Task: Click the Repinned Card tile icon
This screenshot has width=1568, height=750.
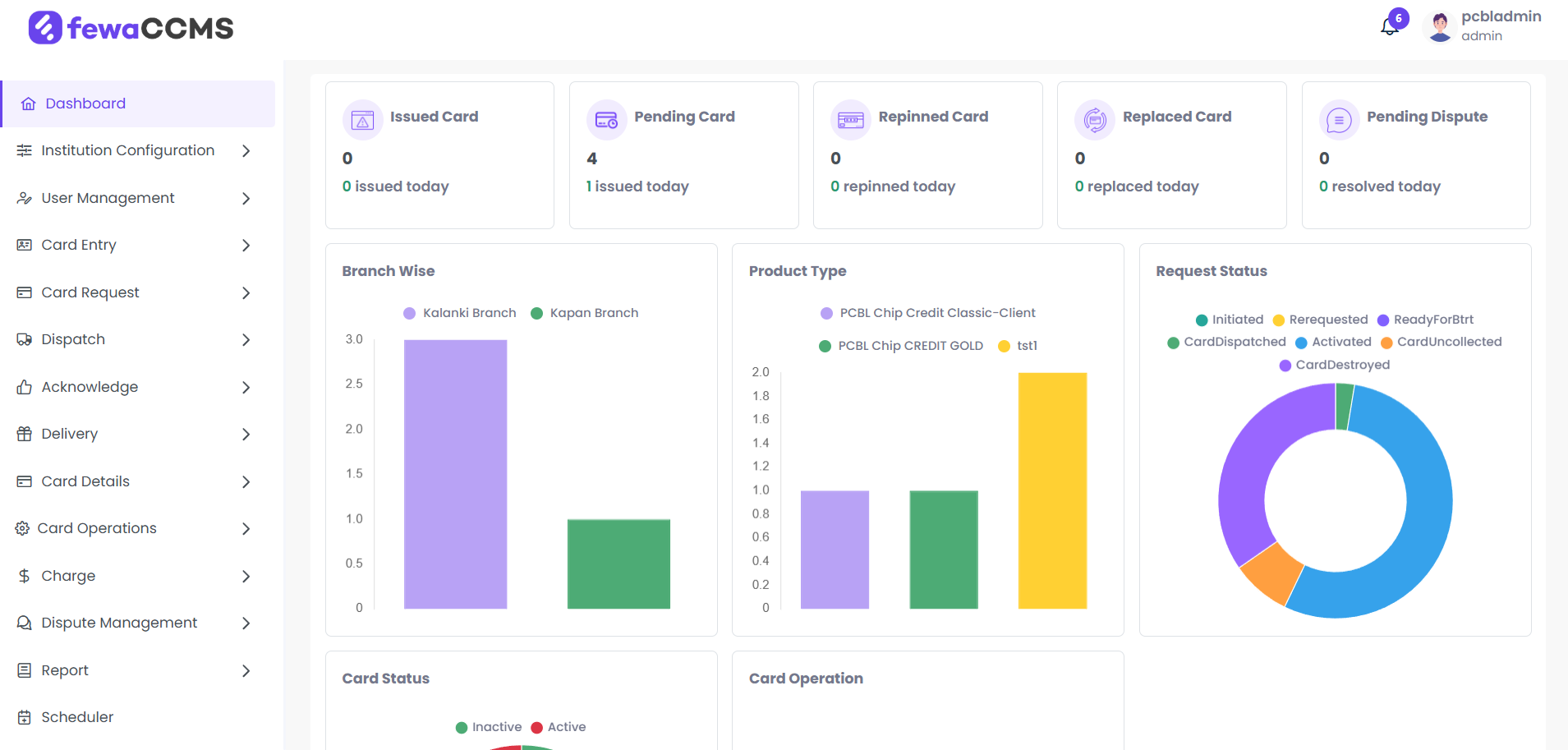Action: [x=850, y=120]
